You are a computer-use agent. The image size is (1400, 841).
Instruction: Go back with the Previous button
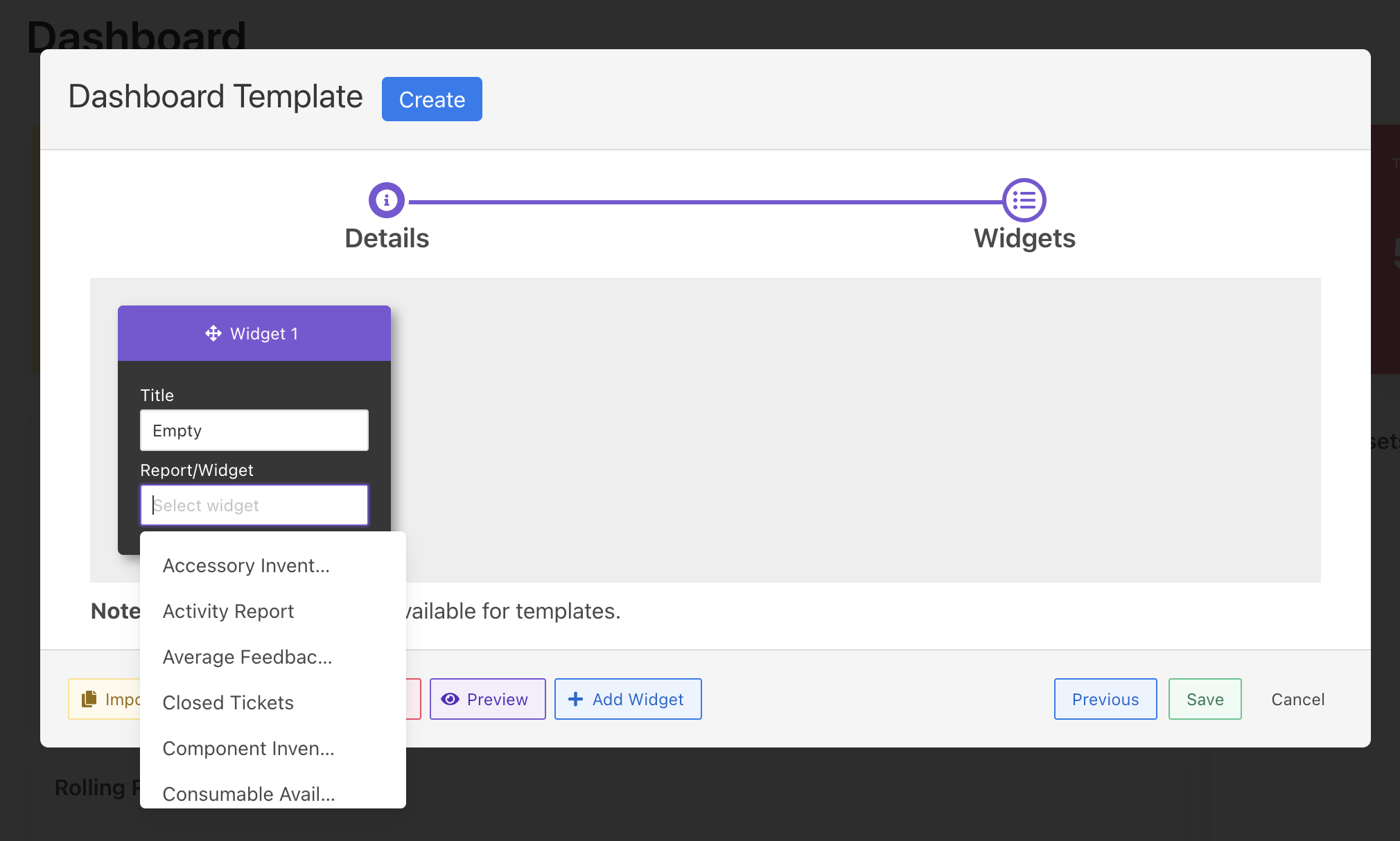point(1105,699)
